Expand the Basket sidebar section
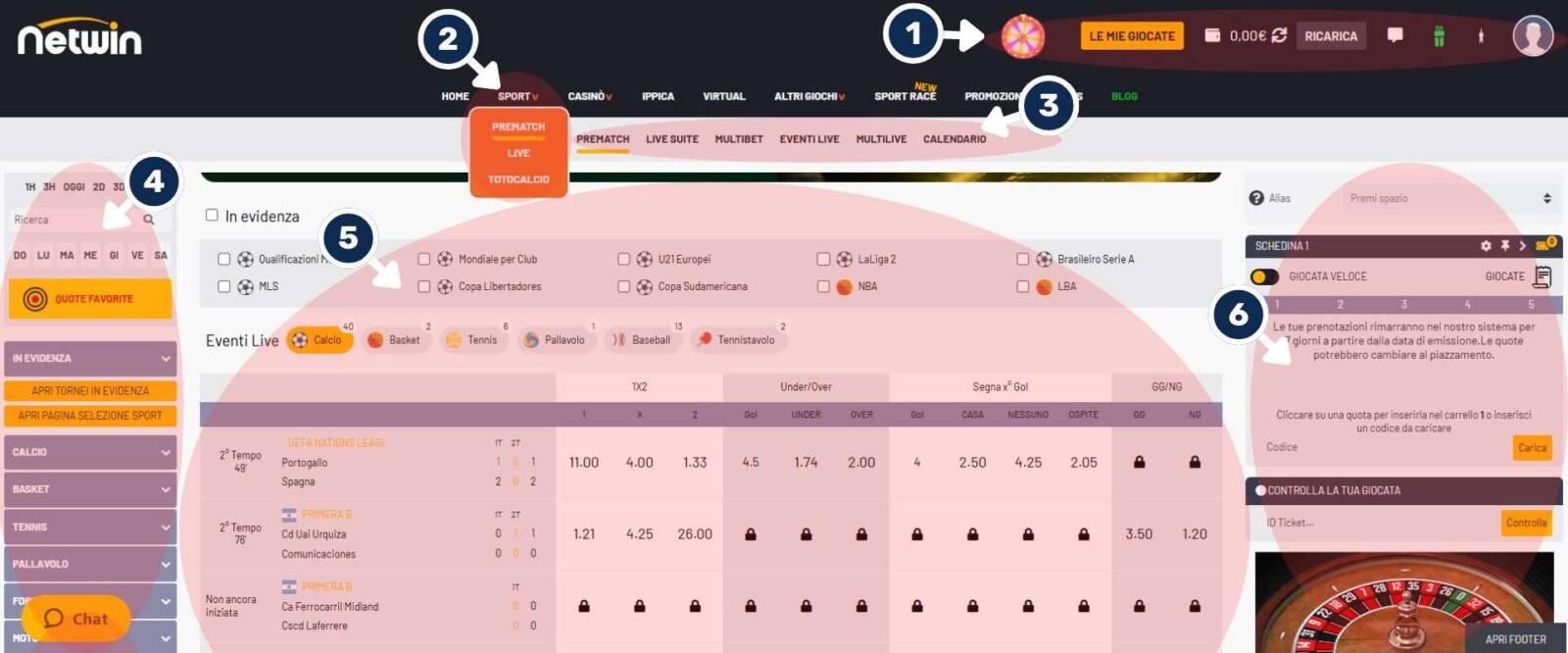This screenshot has width=1568, height=653. (x=90, y=488)
